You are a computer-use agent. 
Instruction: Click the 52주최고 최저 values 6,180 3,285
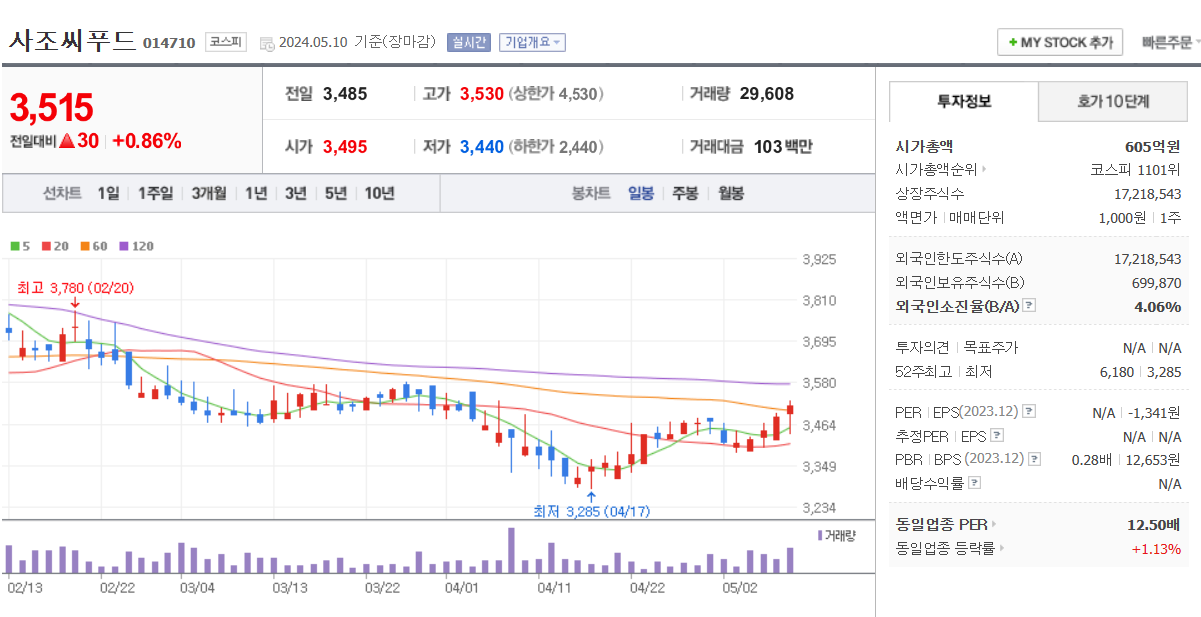point(1140,372)
